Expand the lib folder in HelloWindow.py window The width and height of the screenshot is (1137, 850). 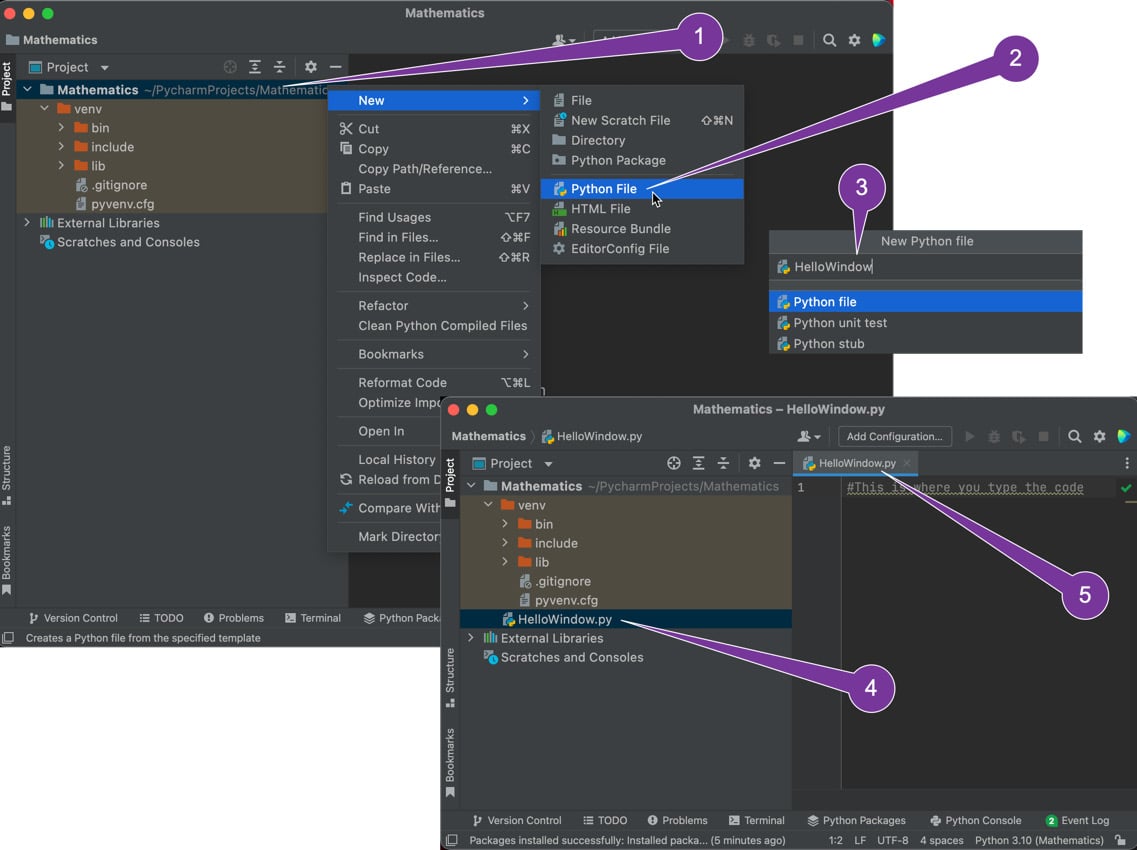pyautogui.click(x=505, y=561)
